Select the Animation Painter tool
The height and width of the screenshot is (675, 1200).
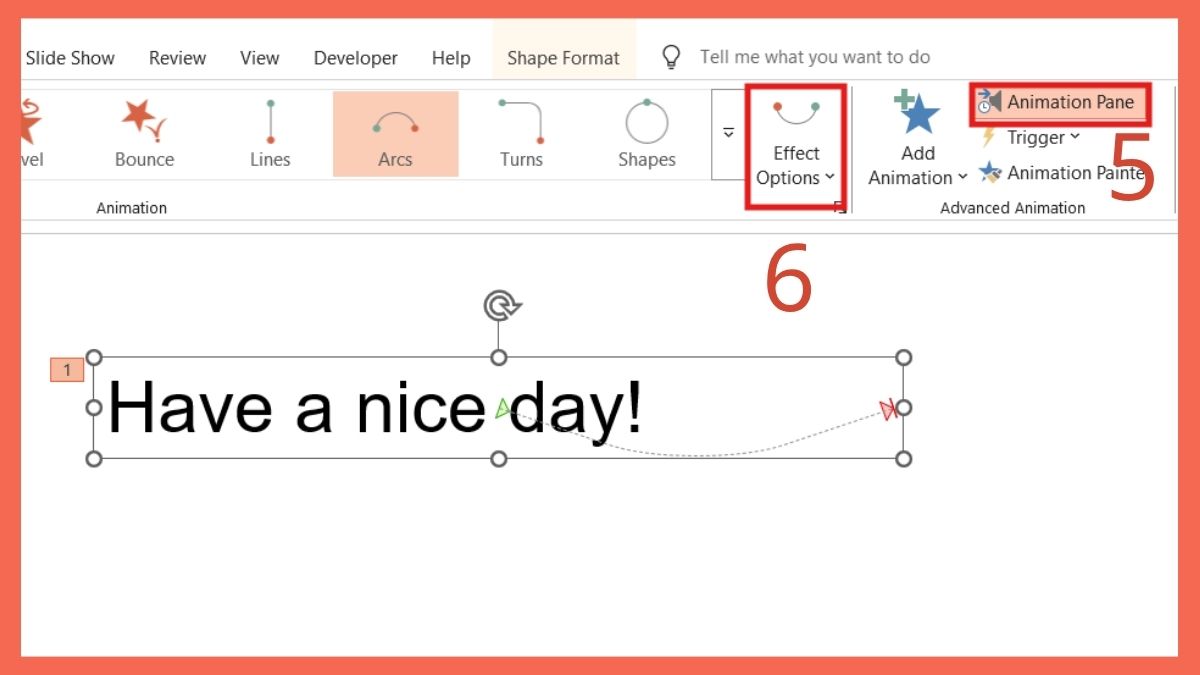pyautogui.click(x=1063, y=172)
